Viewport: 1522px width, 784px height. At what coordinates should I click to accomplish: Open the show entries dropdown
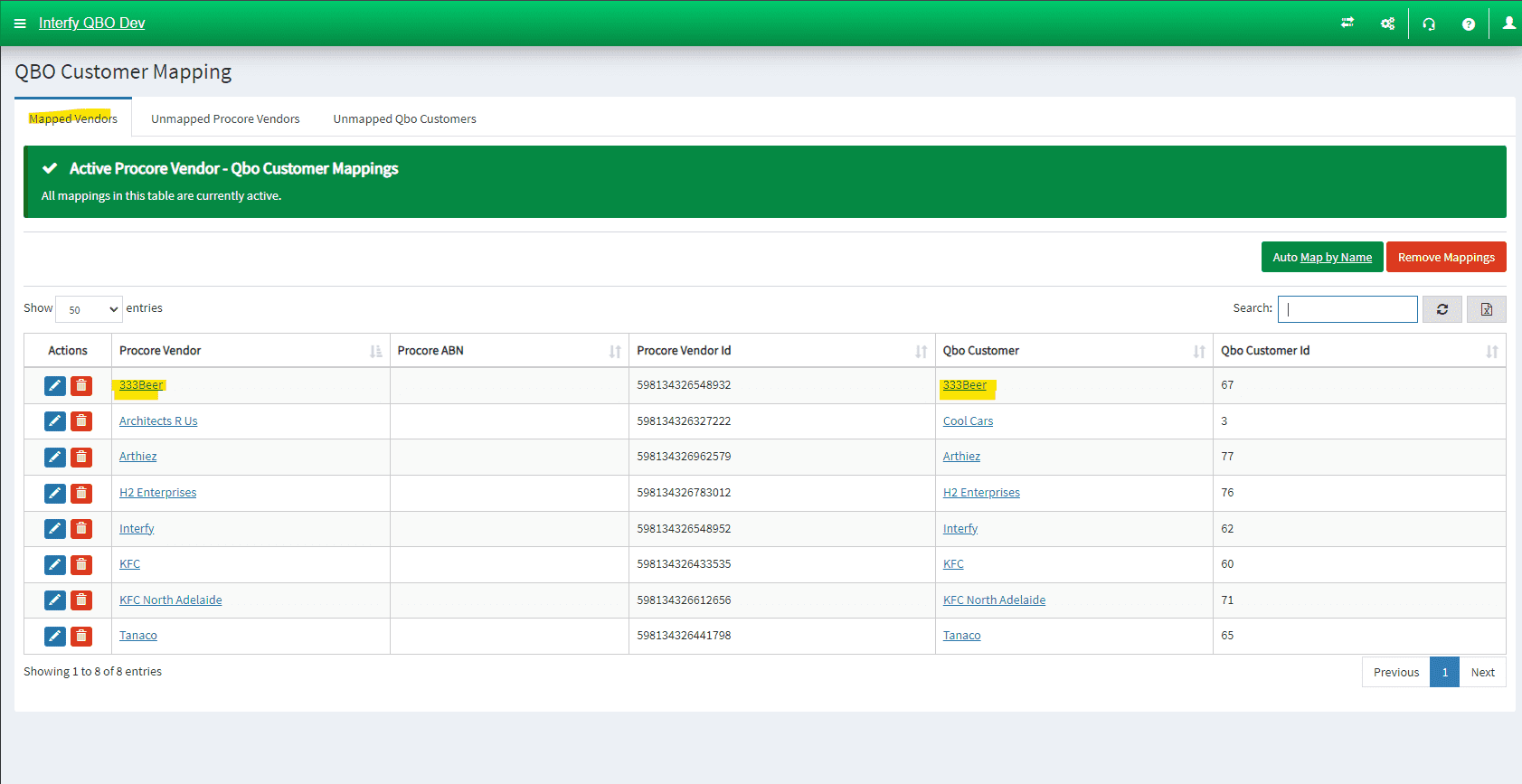(89, 309)
